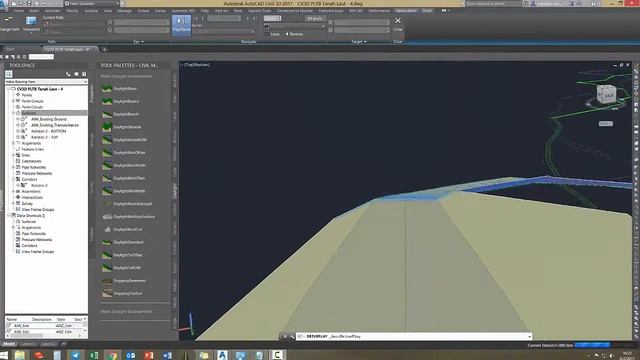Switch to the Start document tab
Image resolution: width=640 pixels, height=360 pixels.
pos(10,49)
